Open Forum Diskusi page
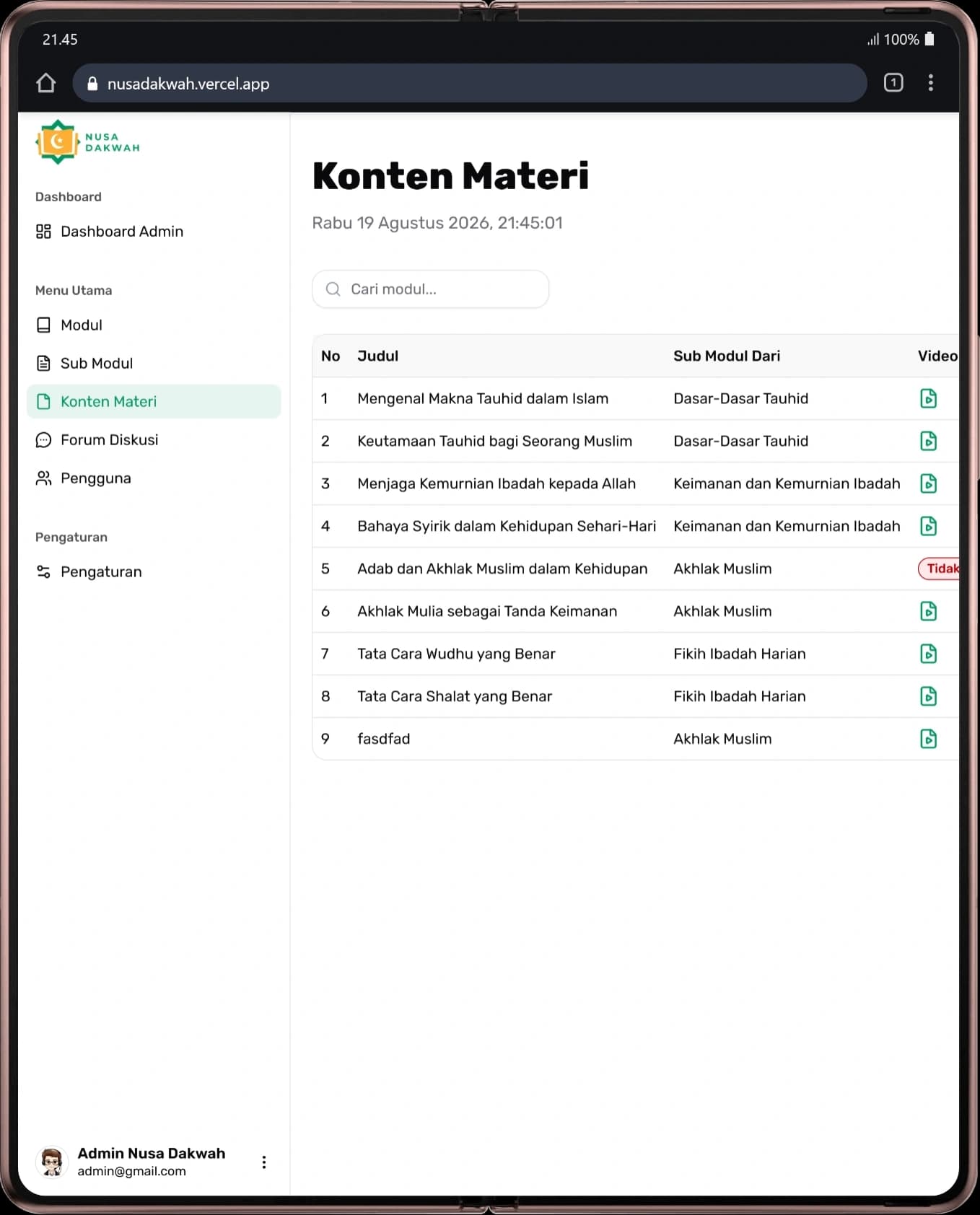Screen dimensions: 980x1215 154,440
